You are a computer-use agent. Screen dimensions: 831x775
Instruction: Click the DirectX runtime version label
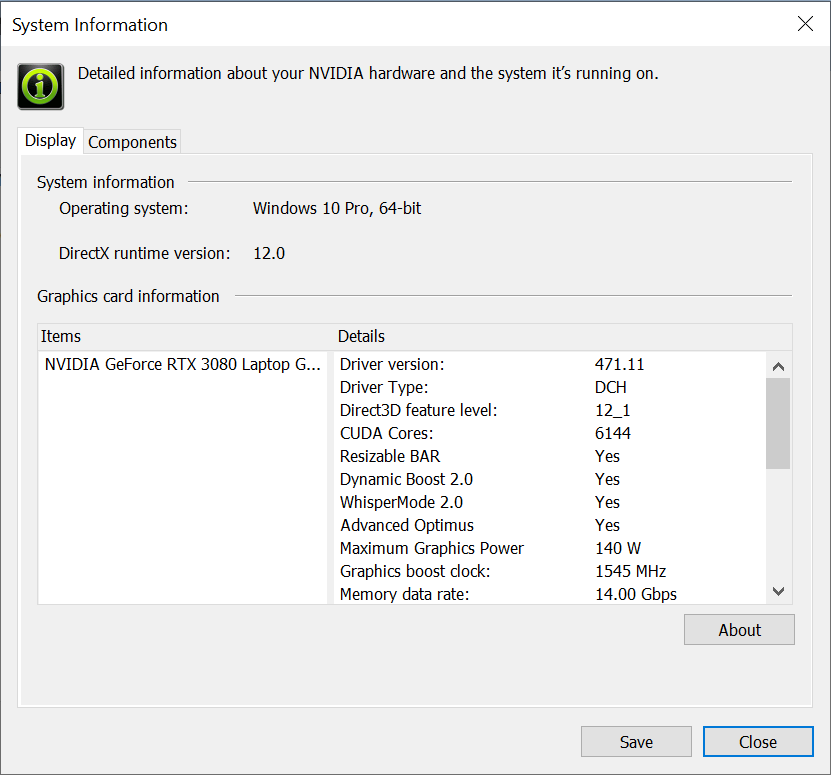(x=145, y=253)
